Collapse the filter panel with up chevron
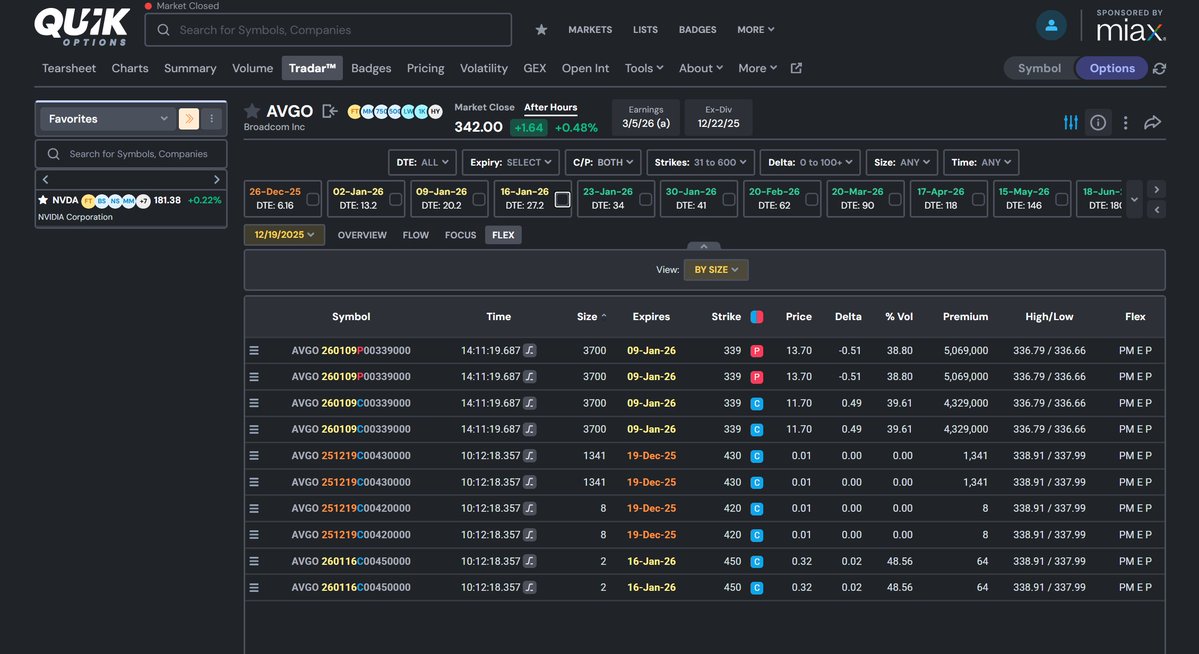This screenshot has width=1199, height=654. point(703,246)
